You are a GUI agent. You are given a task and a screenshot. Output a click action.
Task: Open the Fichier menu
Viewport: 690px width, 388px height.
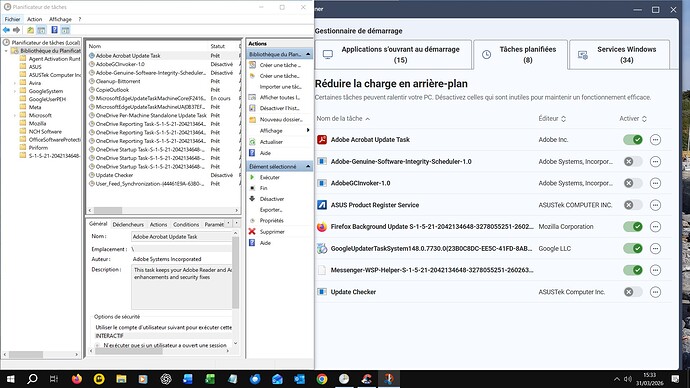[12, 19]
